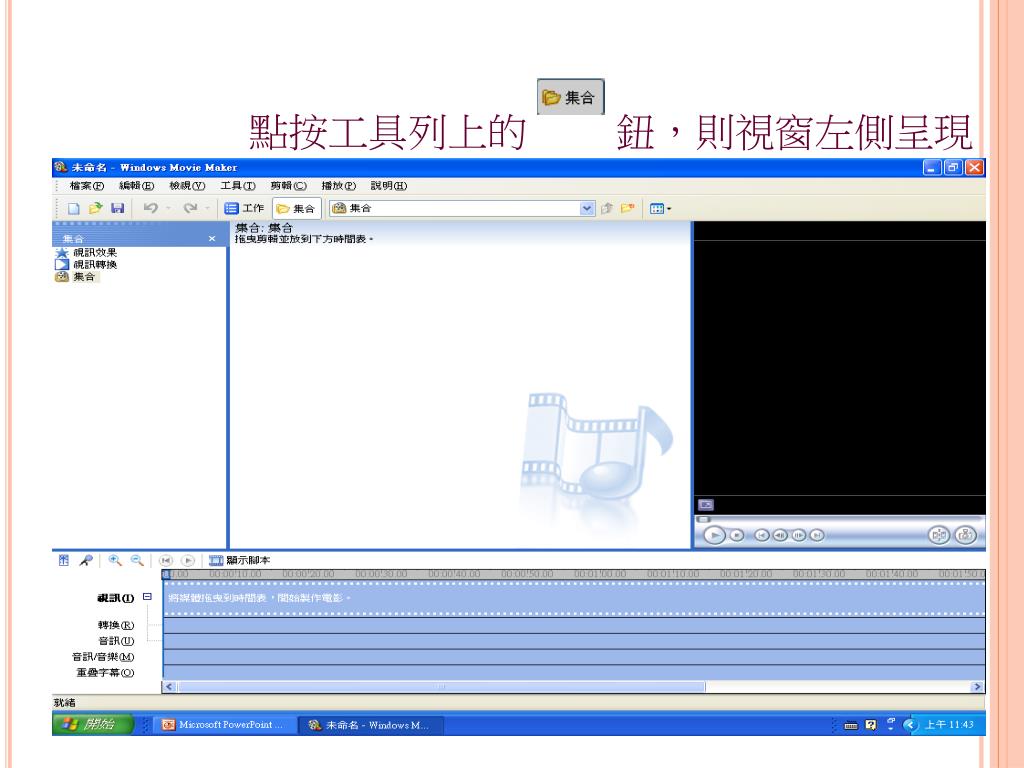Screen dimensions: 1024x768
Task: Open the 播放(P) menu
Action: 339,186
